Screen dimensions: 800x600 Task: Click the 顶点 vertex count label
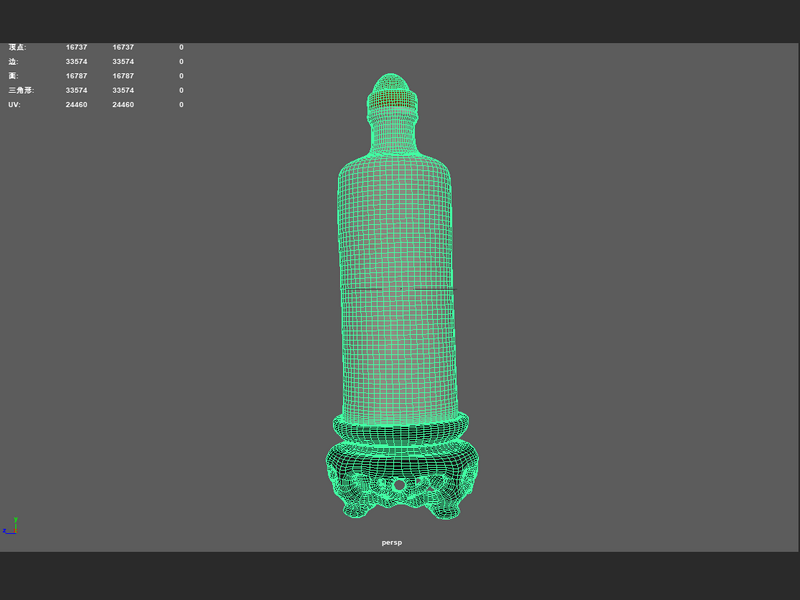(x=17, y=47)
